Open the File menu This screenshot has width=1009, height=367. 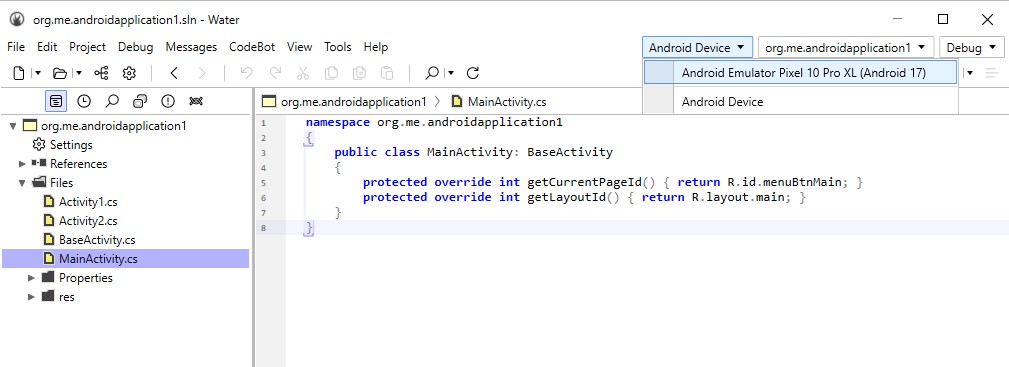(x=15, y=47)
